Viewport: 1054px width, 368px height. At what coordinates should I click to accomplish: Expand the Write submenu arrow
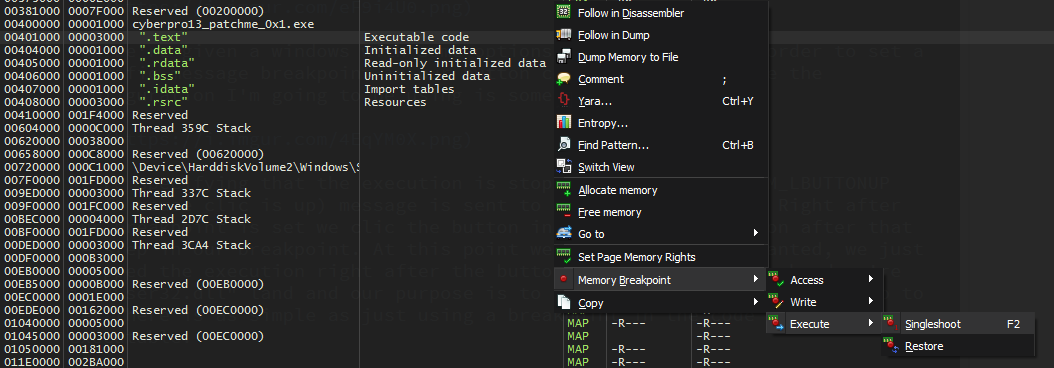(x=871, y=301)
